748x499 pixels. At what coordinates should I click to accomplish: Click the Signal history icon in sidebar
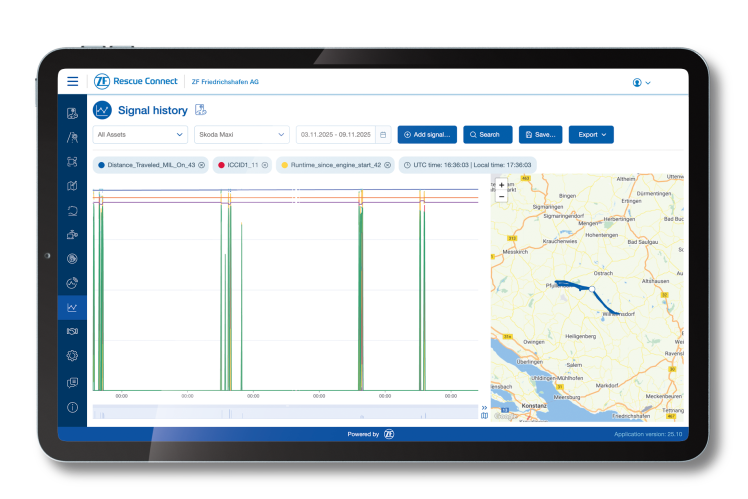[72, 307]
